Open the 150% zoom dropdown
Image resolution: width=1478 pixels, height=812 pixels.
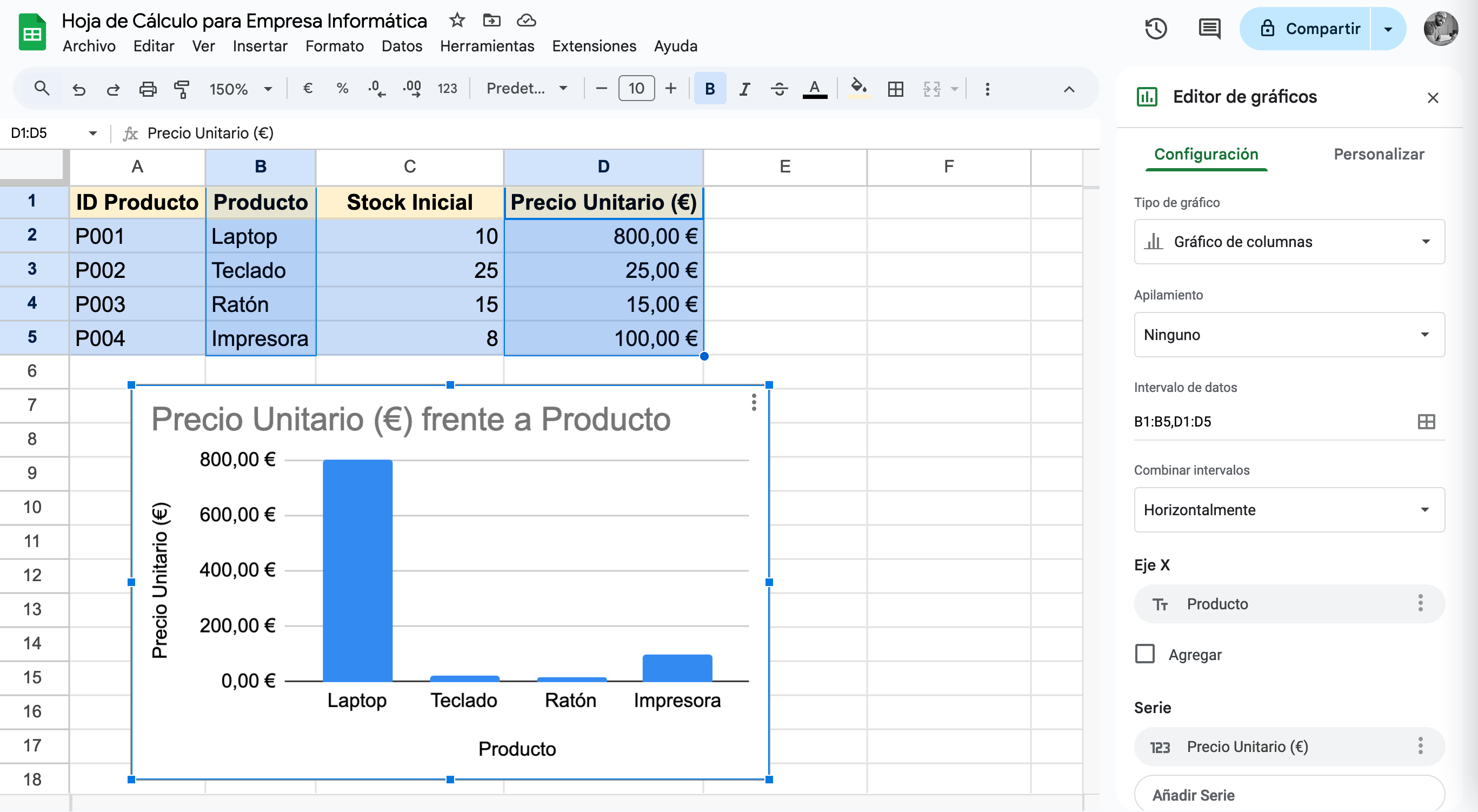tap(241, 89)
